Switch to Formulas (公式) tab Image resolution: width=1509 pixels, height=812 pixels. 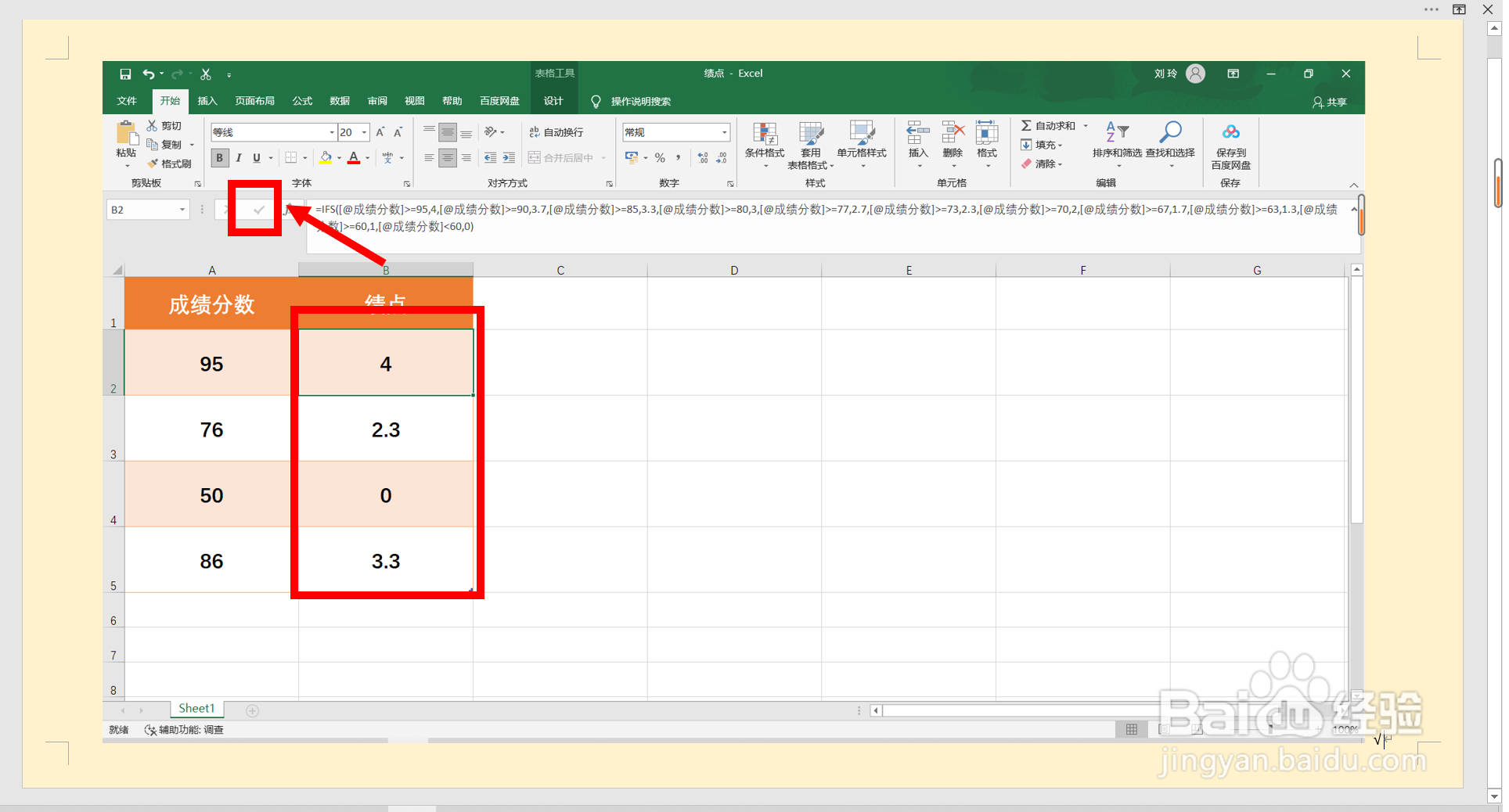click(302, 101)
